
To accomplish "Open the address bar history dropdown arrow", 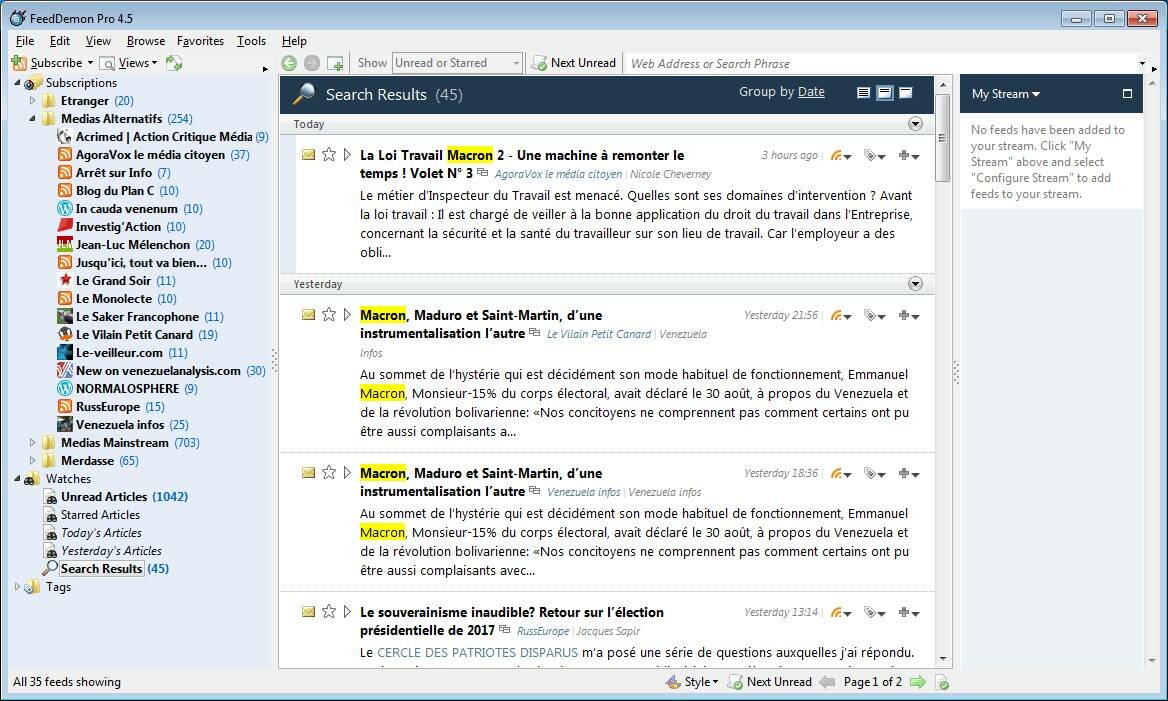I will point(1143,63).
